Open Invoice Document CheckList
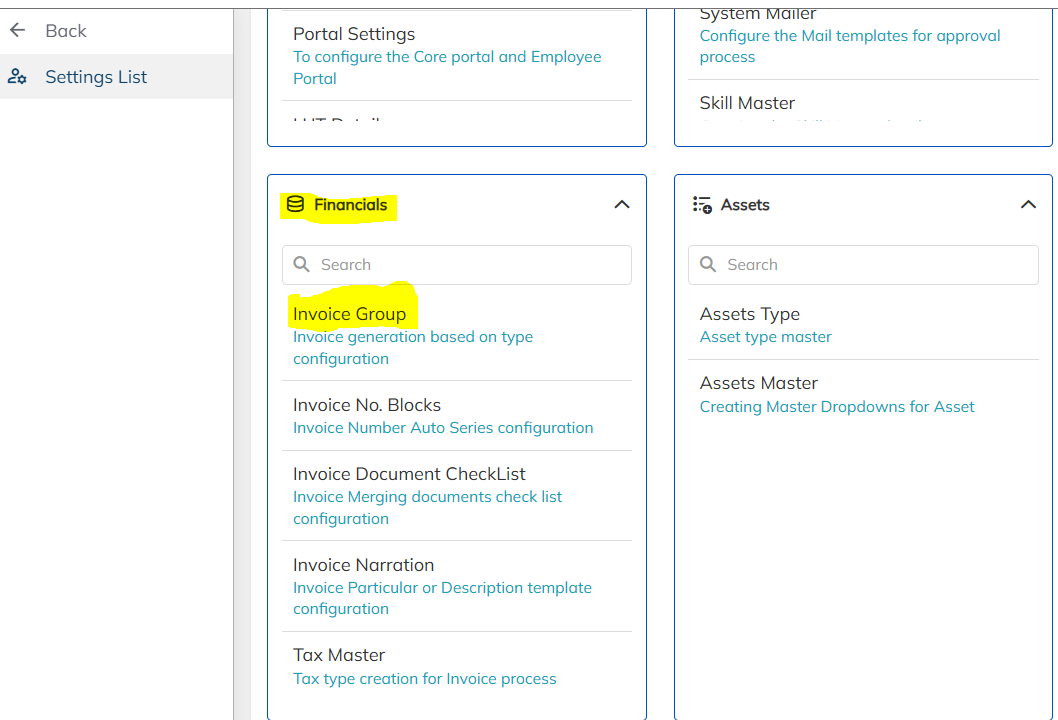Viewport: 1058px width, 720px height. [409, 474]
